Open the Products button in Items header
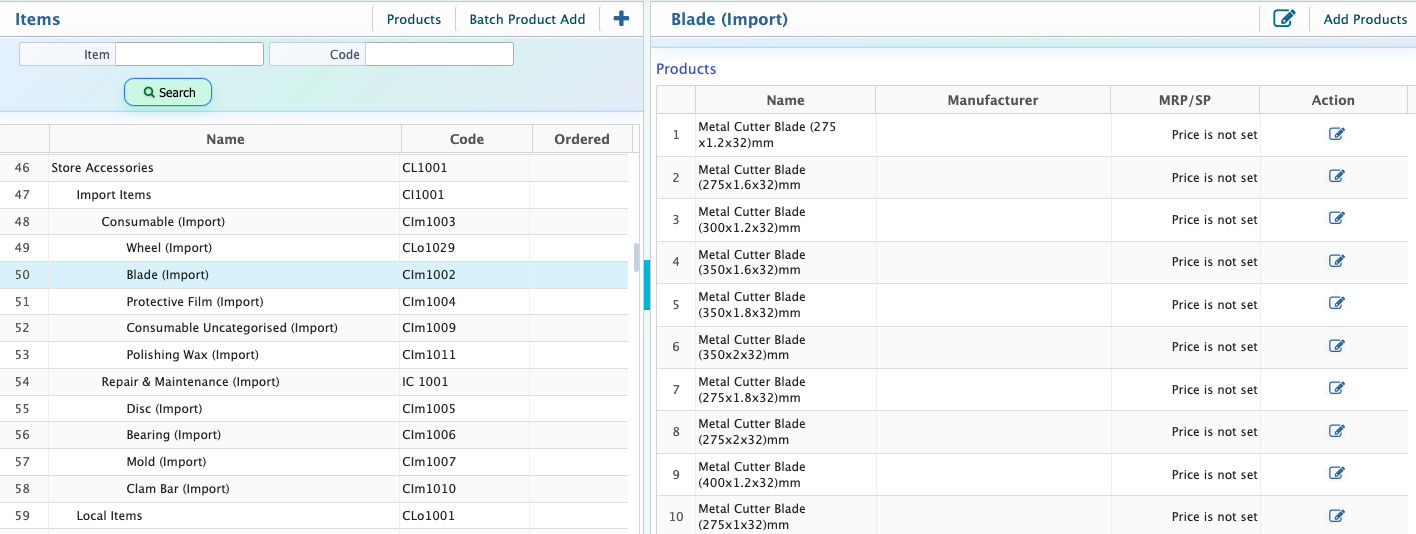Viewport: 1416px width, 534px height. tap(414, 19)
